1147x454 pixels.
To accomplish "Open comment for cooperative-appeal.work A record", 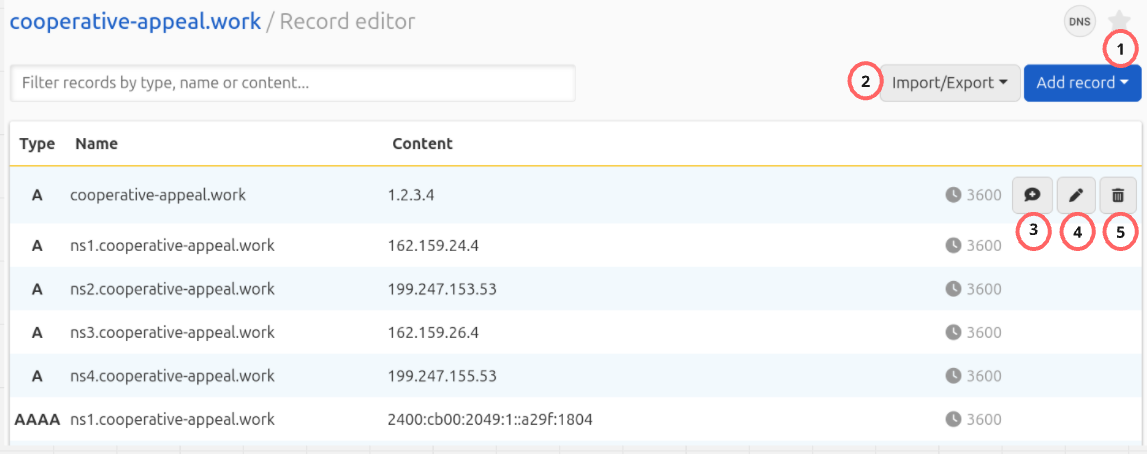I will coord(1032,195).
